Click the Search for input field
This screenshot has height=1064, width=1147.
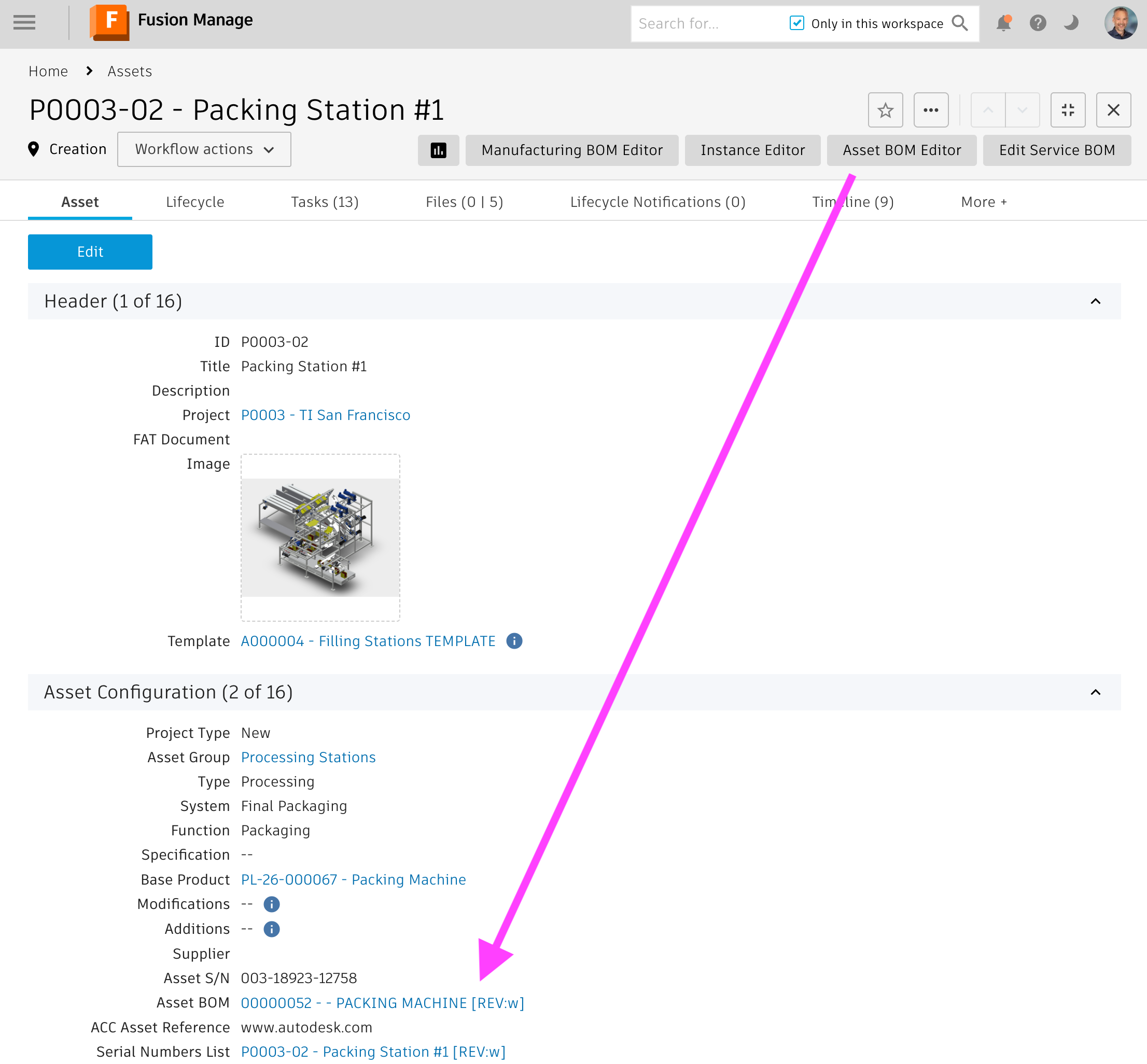[x=708, y=24]
